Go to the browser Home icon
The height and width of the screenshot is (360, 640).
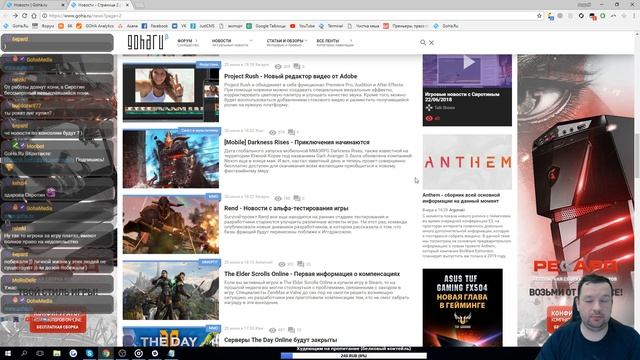(34, 16)
